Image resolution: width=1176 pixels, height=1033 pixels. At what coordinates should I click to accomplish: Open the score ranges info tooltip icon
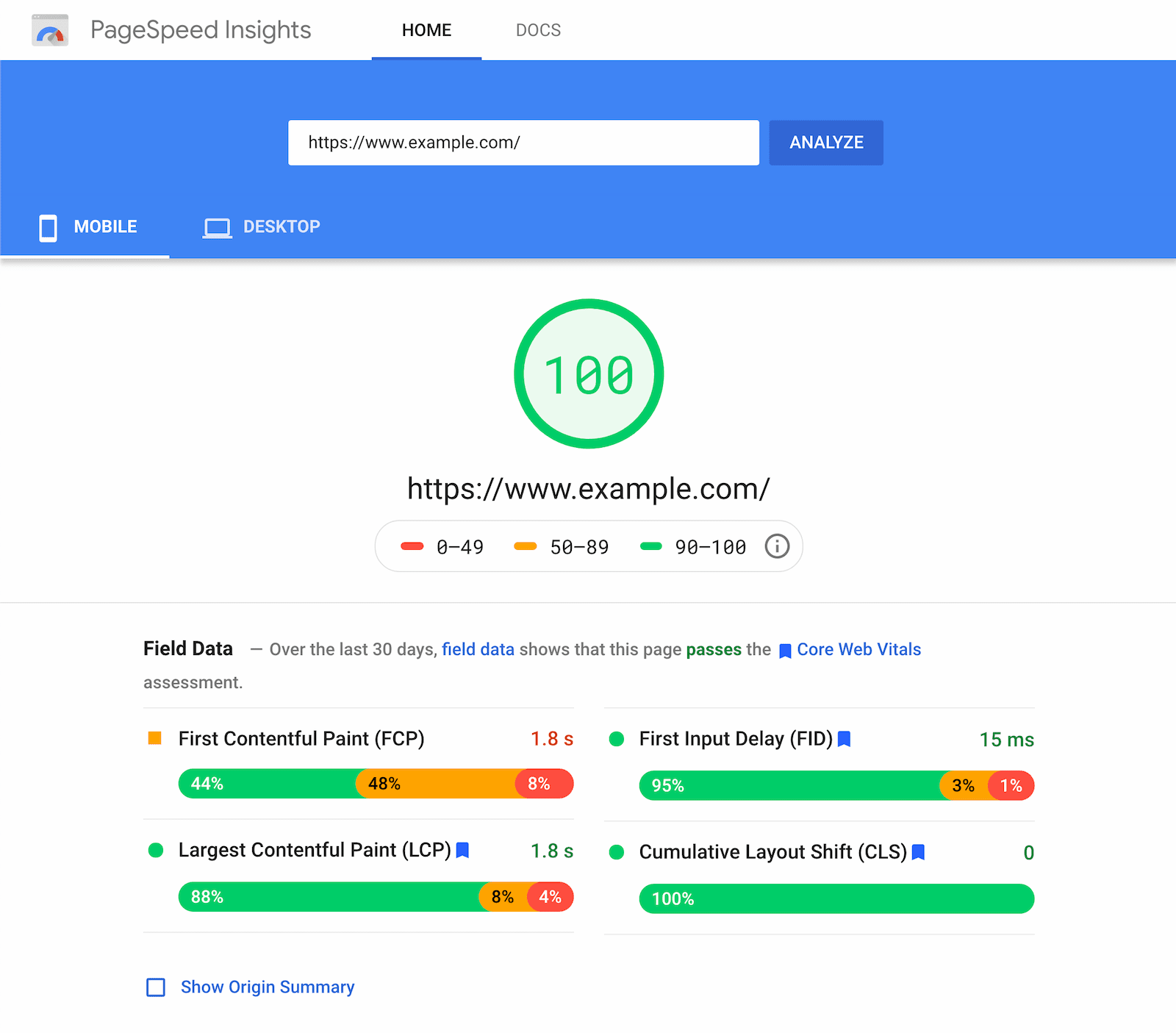777,546
